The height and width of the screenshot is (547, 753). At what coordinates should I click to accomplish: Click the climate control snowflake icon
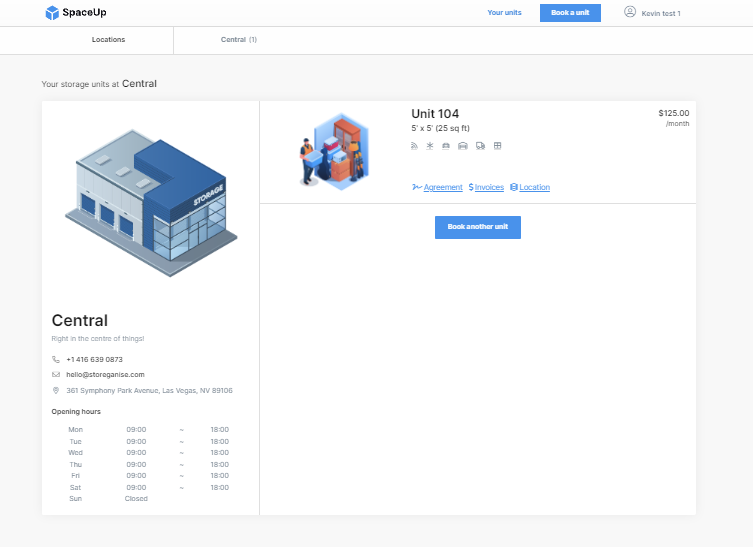[430, 146]
